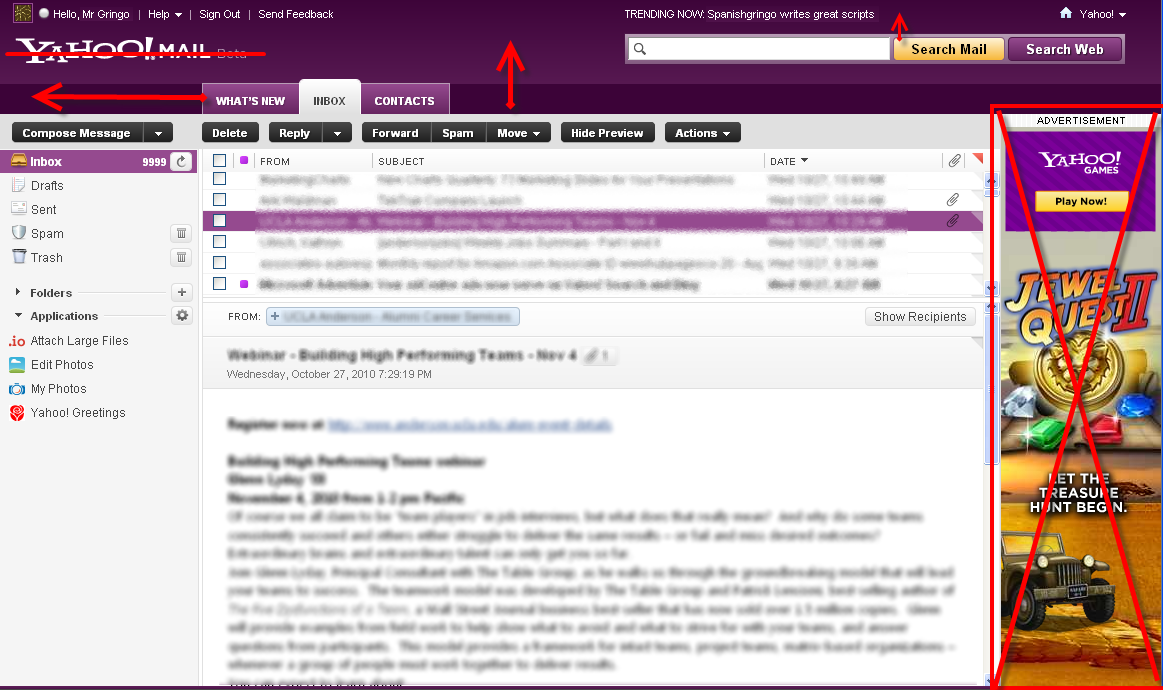Image resolution: width=1163 pixels, height=690 pixels.
Task: Click the Compose Message button
Action: click(77, 133)
